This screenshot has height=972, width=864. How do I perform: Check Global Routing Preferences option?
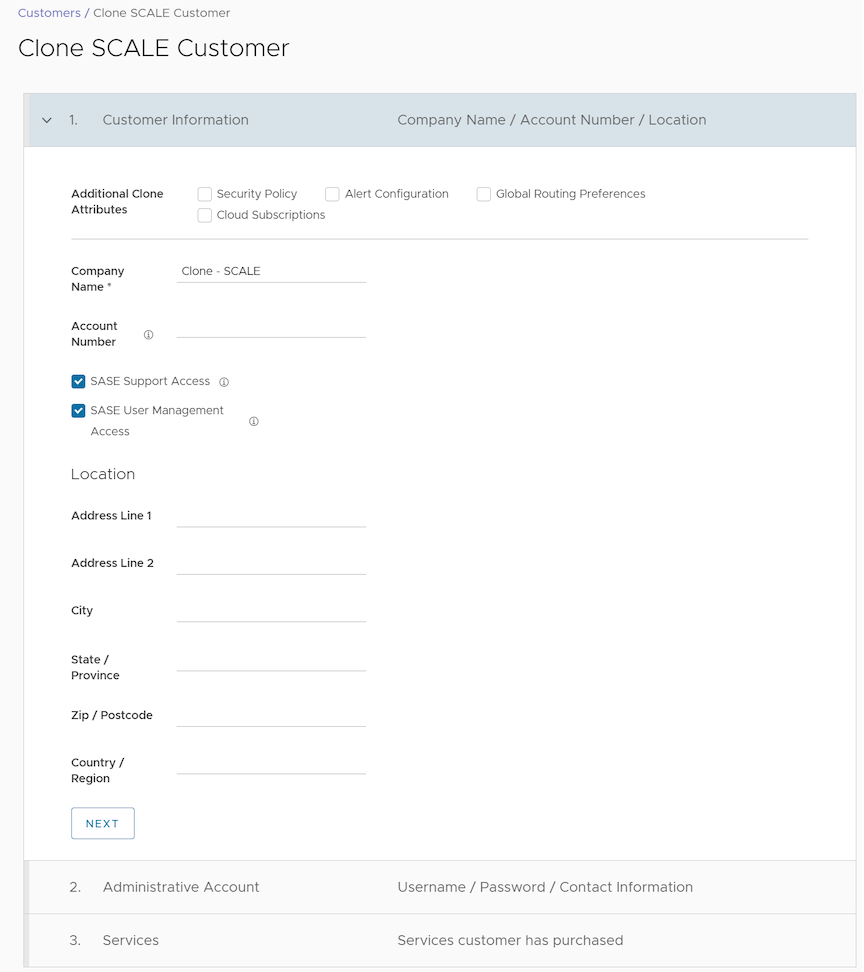[x=484, y=194]
